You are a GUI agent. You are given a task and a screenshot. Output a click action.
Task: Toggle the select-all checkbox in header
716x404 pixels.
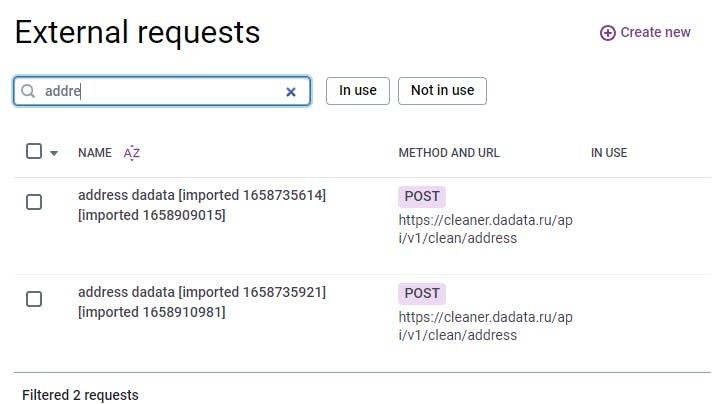pyautogui.click(x=34, y=152)
